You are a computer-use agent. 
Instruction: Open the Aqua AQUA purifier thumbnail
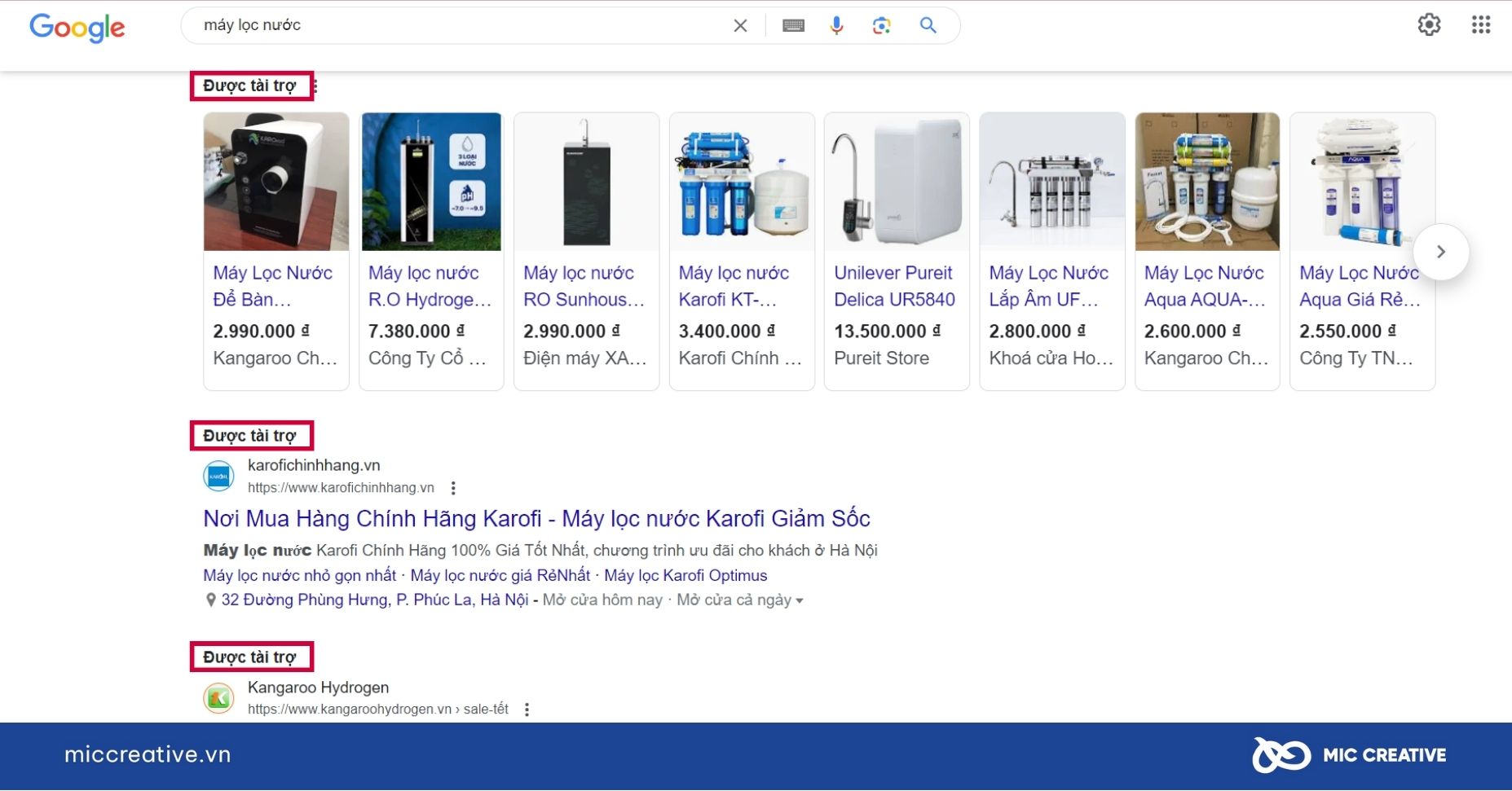tap(1207, 182)
